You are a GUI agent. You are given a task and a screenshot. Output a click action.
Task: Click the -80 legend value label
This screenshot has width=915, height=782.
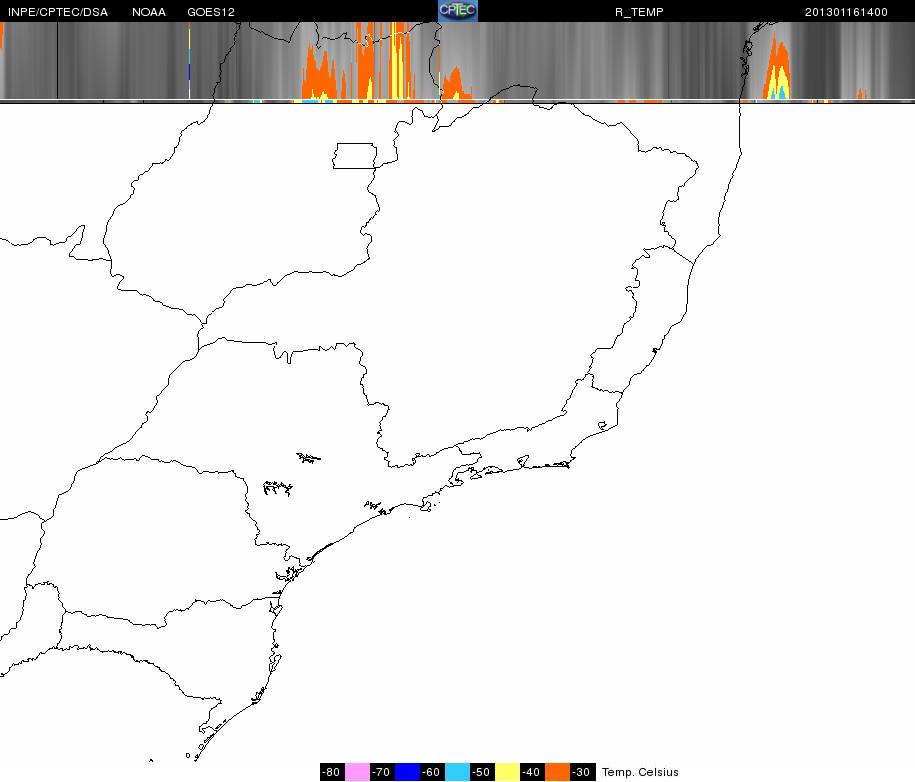click(x=332, y=772)
